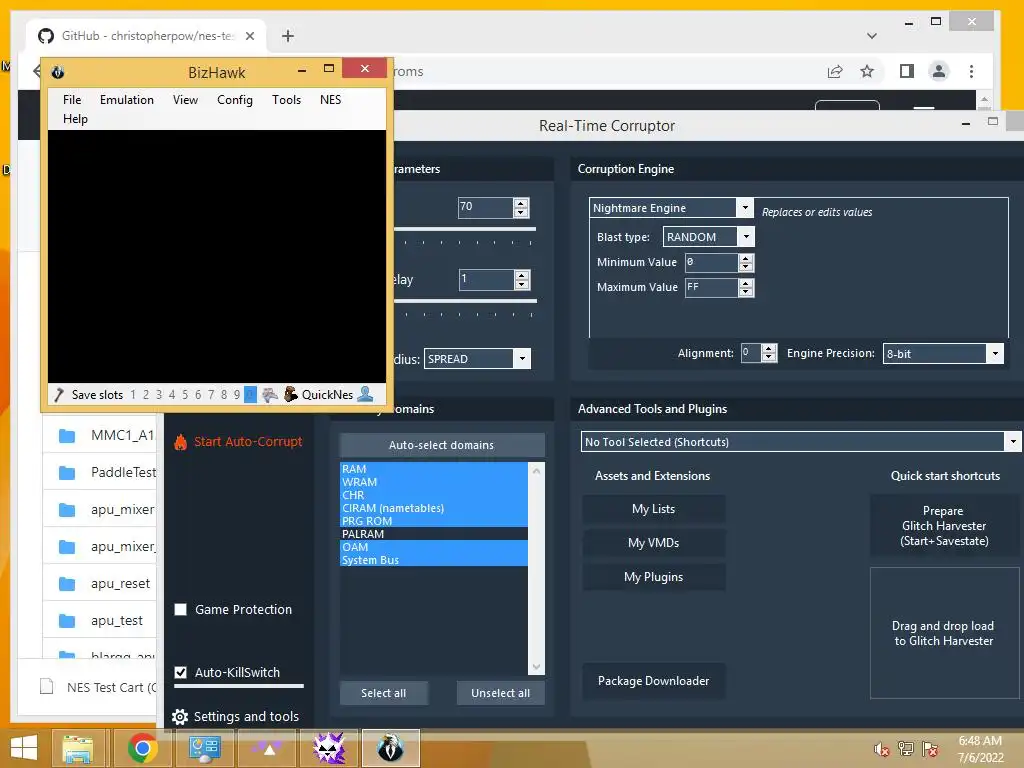Click the Chrome tab search chevron

tap(872, 36)
